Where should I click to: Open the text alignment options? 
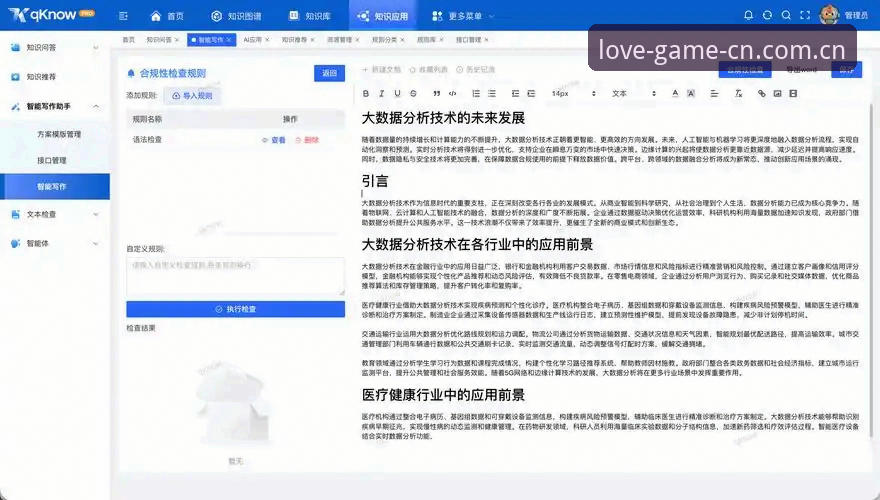click(714, 94)
